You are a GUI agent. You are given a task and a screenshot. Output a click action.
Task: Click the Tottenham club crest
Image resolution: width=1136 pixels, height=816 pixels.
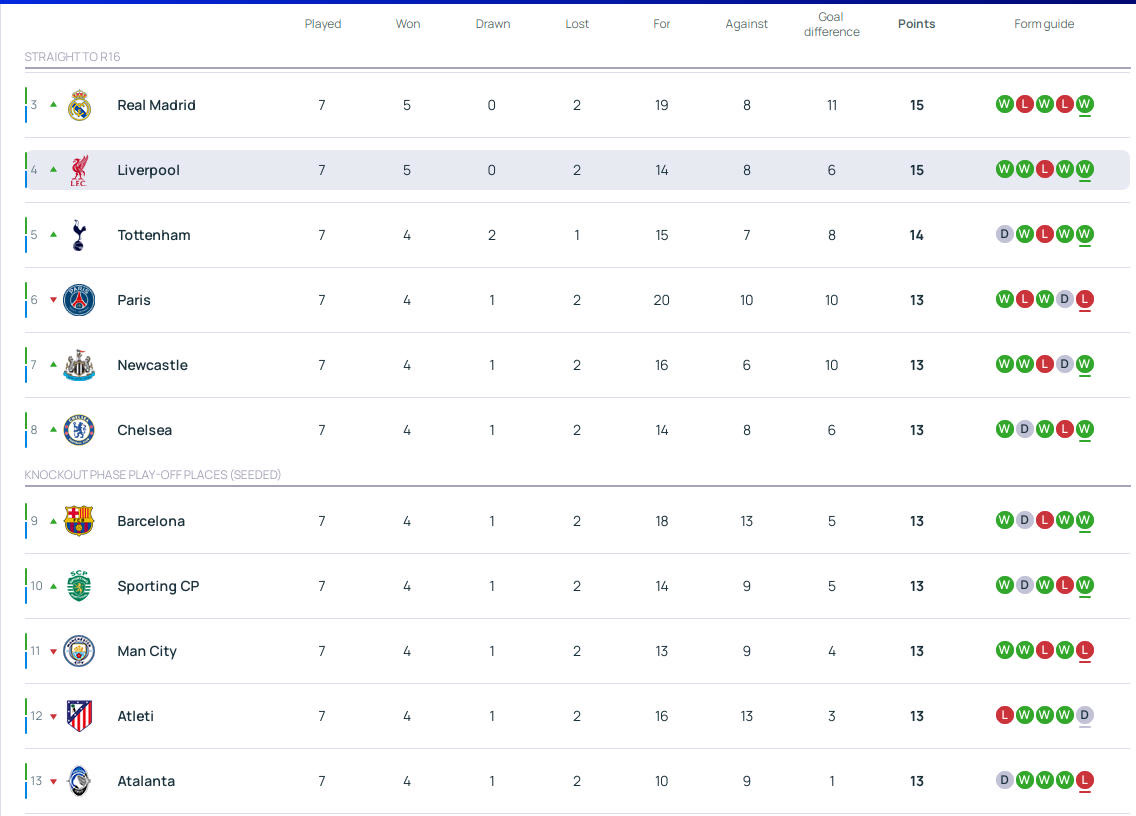pyautogui.click(x=79, y=235)
